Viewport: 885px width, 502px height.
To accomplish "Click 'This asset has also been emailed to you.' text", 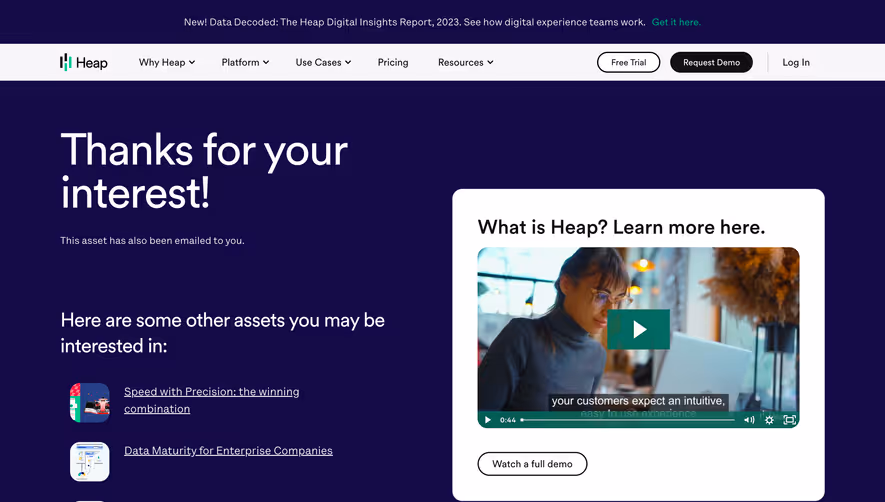I will 152,241.
